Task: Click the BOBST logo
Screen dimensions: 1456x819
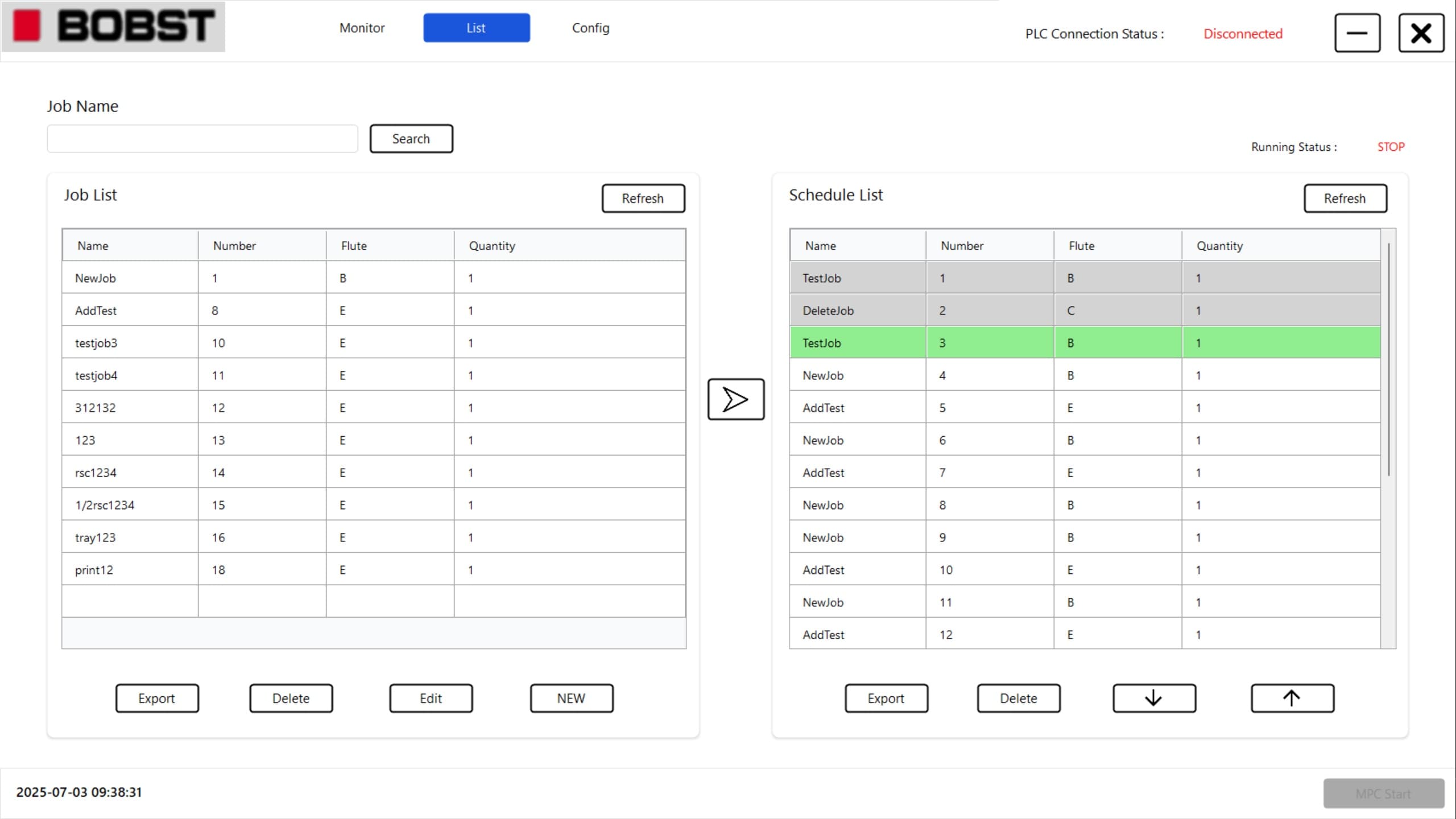Action: tap(113, 27)
